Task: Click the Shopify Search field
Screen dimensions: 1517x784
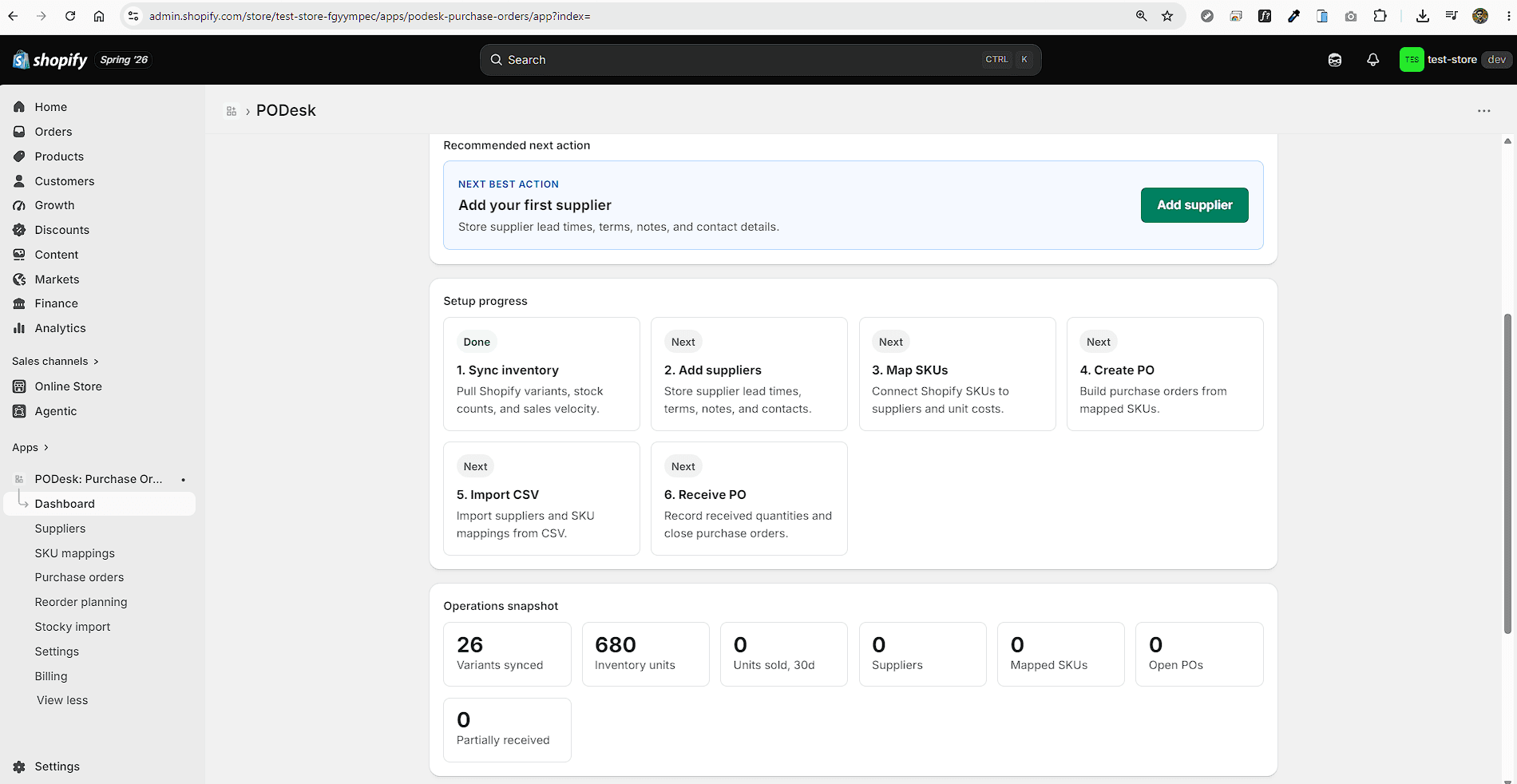Action: click(760, 60)
